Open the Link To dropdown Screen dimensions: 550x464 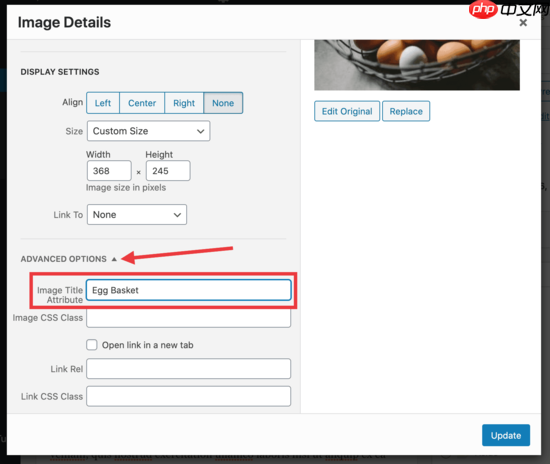click(x=137, y=215)
